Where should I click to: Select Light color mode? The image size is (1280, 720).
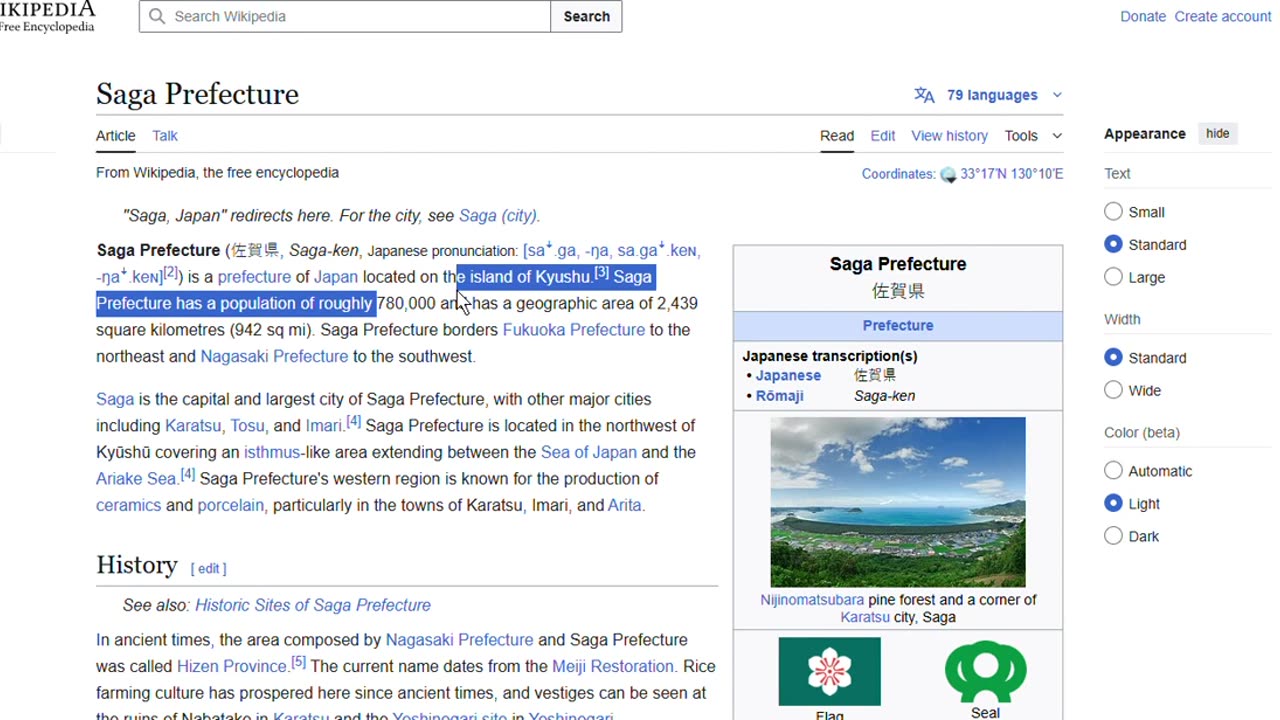pyautogui.click(x=1113, y=503)
